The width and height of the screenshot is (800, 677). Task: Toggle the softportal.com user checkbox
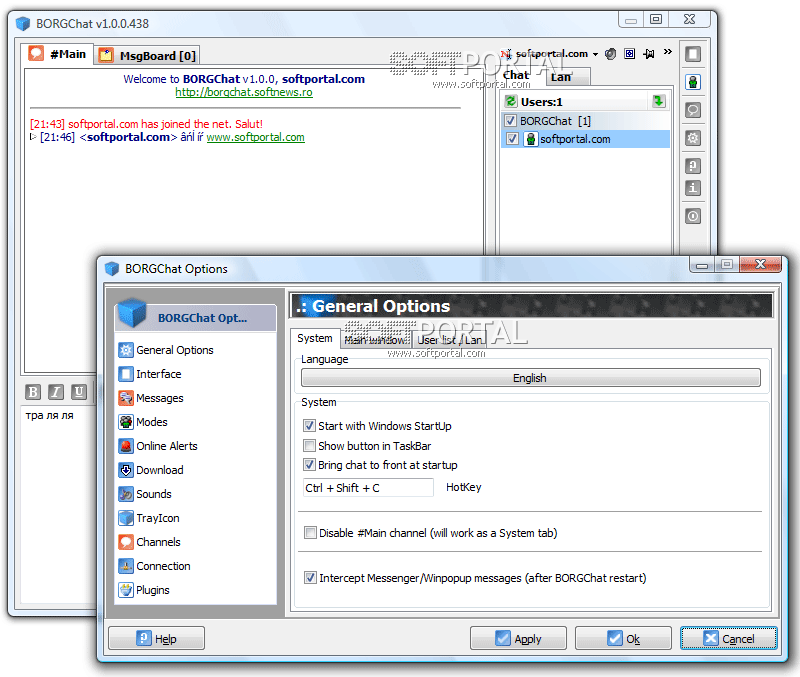(x=512, y=139)
